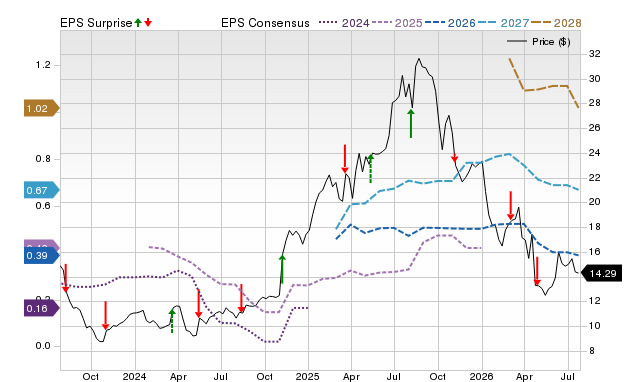Select the dotted green beat arrow before April 2024
Viewport: 640px width, 382px height.
[x=172, y=321]
